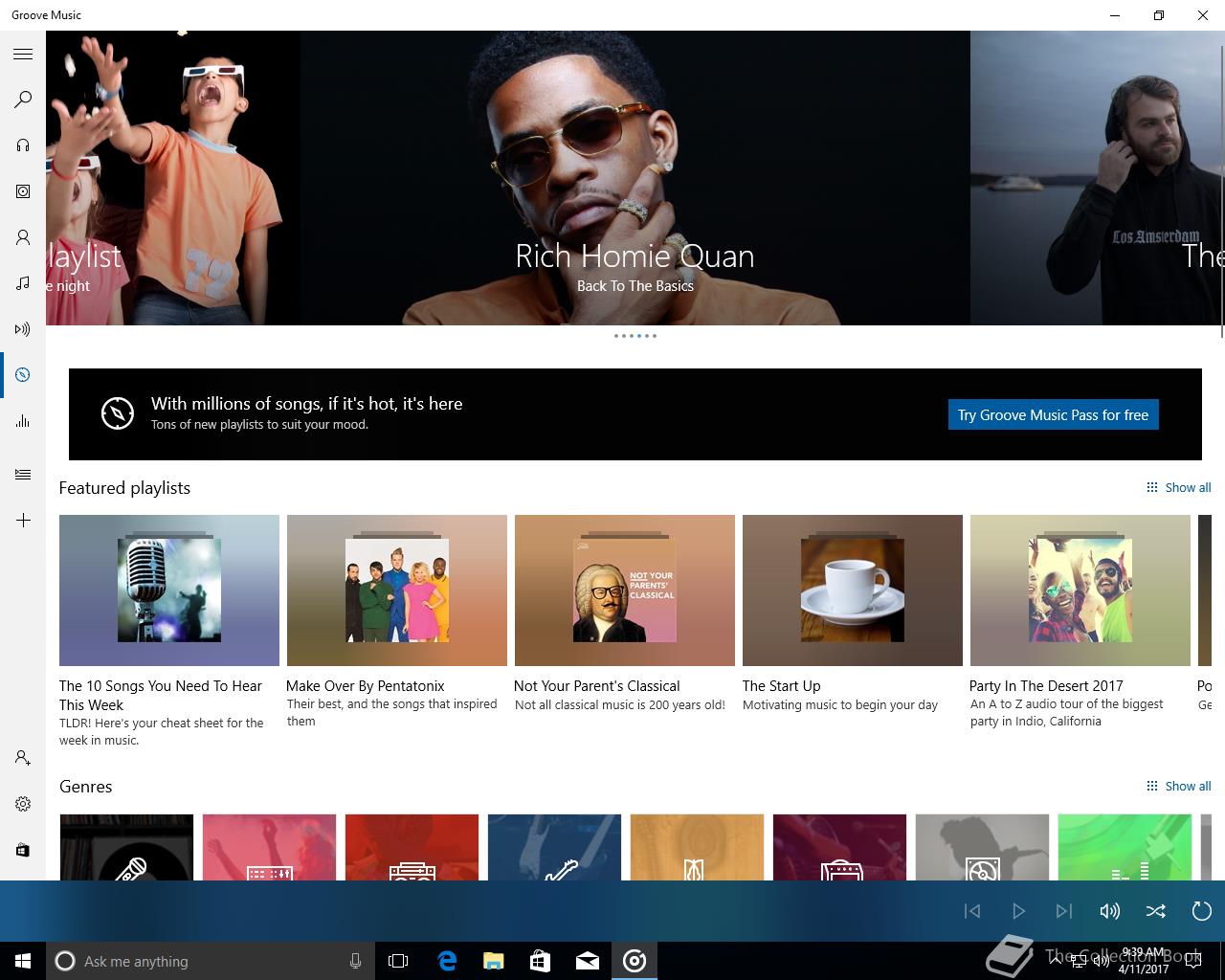Select the Explore compass icon in the sidebar
The height and width of the screenshot is (980, 1225).
point(23,375)
